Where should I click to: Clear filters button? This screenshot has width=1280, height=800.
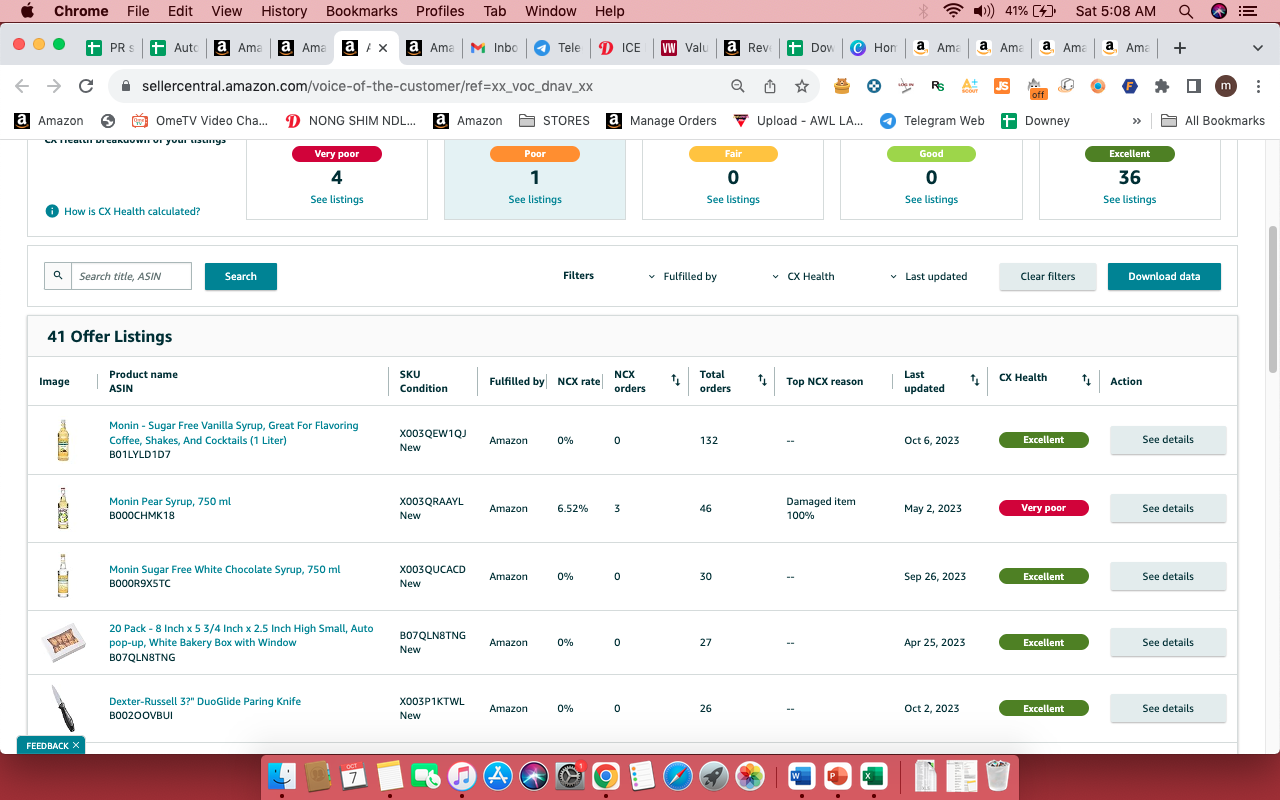[x=1048, y=276]
